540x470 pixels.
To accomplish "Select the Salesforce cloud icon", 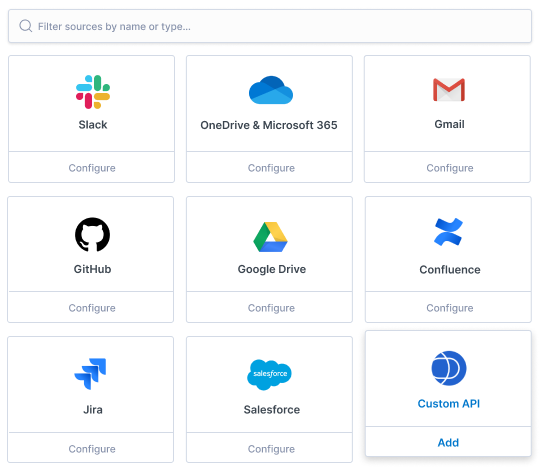I will tap(269, 375).
